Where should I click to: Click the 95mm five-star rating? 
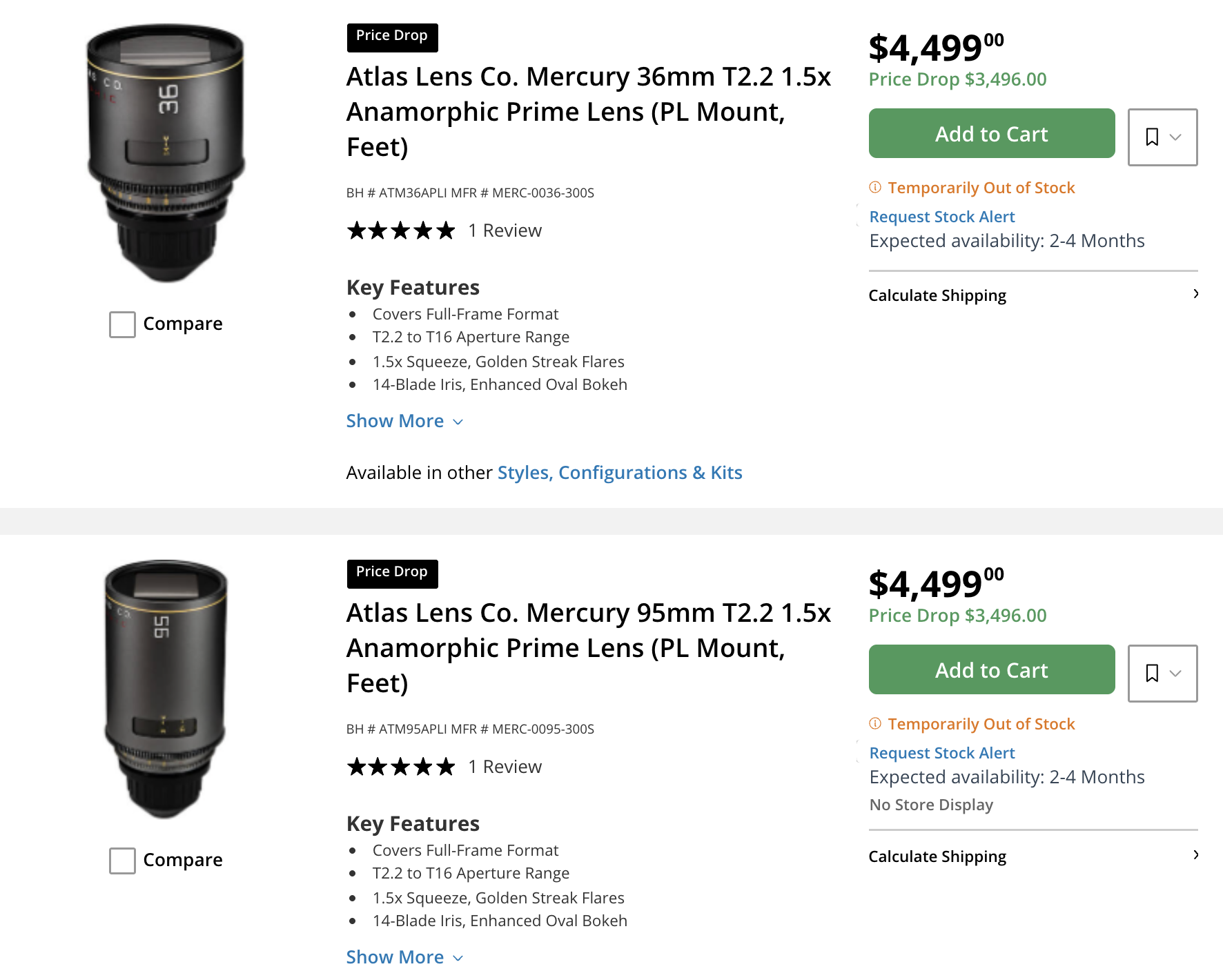[401, 767]
